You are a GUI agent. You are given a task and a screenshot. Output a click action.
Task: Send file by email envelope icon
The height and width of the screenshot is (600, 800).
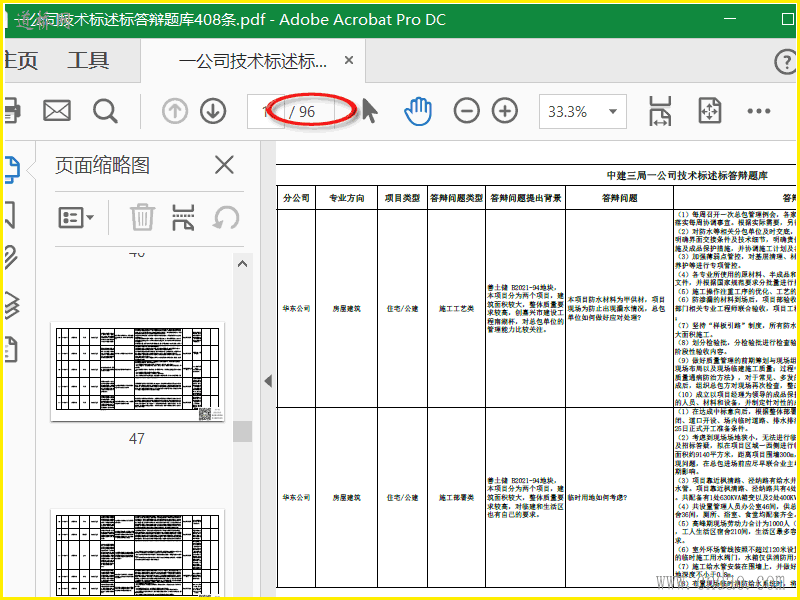point(57,111)
